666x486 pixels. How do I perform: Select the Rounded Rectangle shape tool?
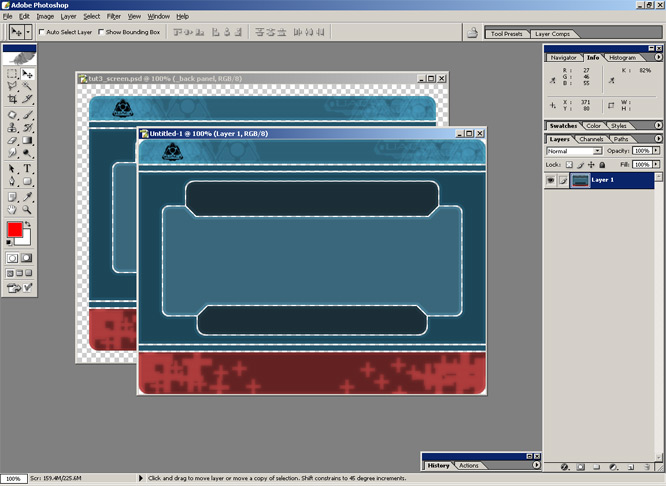pyautogui.click(x=27, y=181)
